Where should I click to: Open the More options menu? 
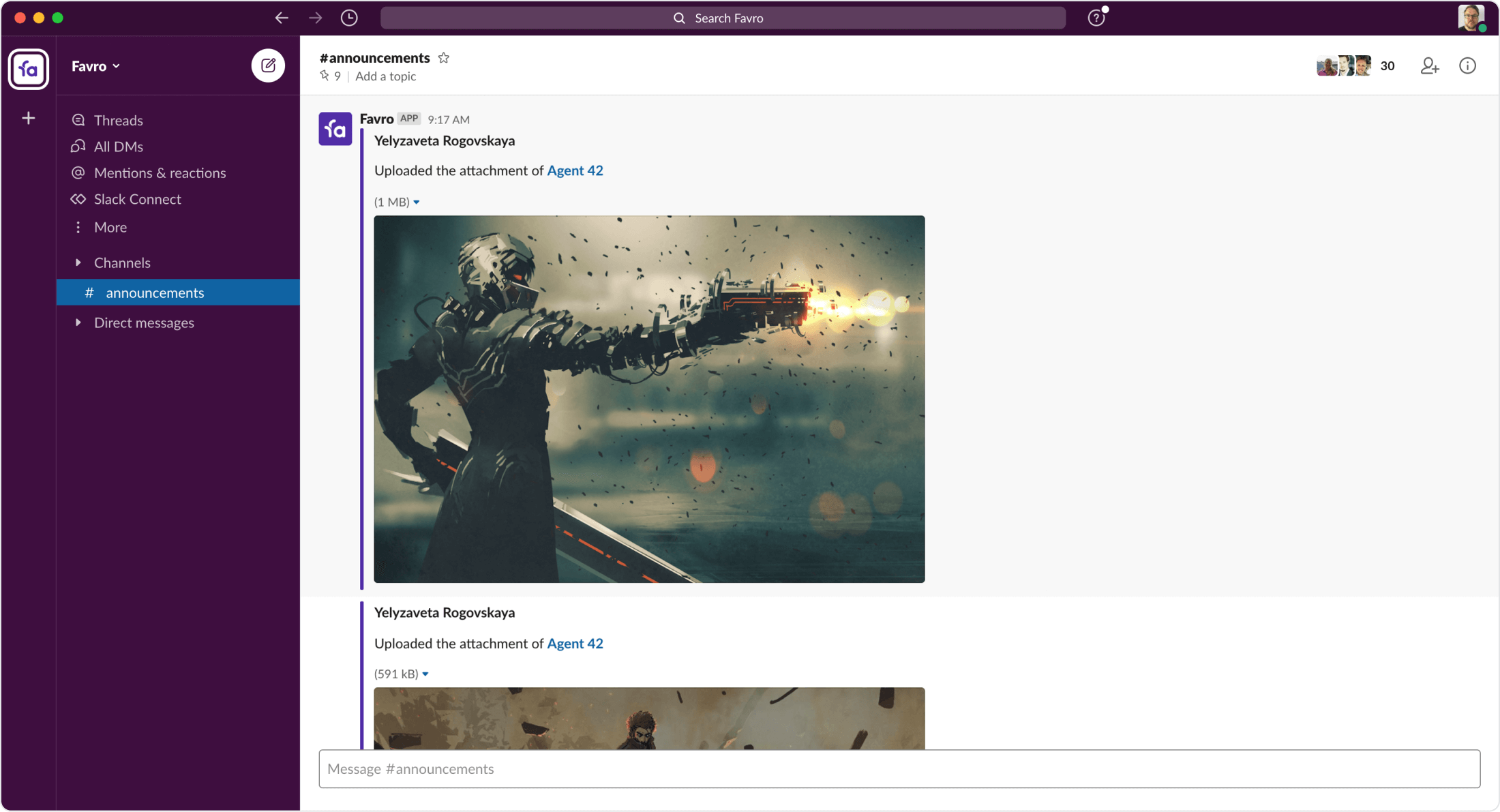click(110, 227)
